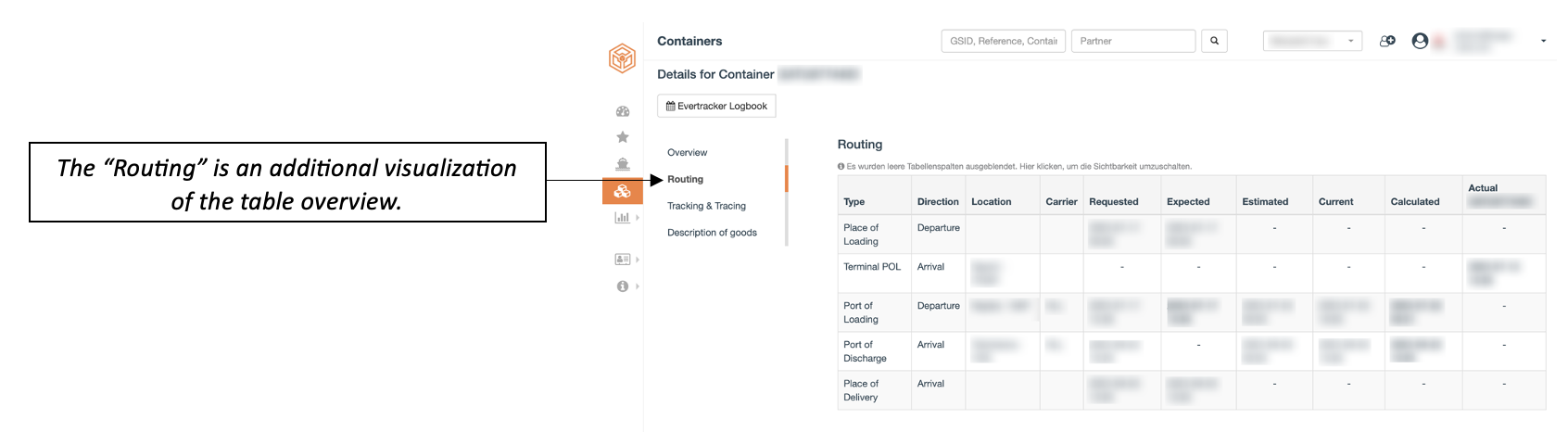Expand the statistics submenu arrow
The width and height of the screenshot is (1568, 432).
638,218
